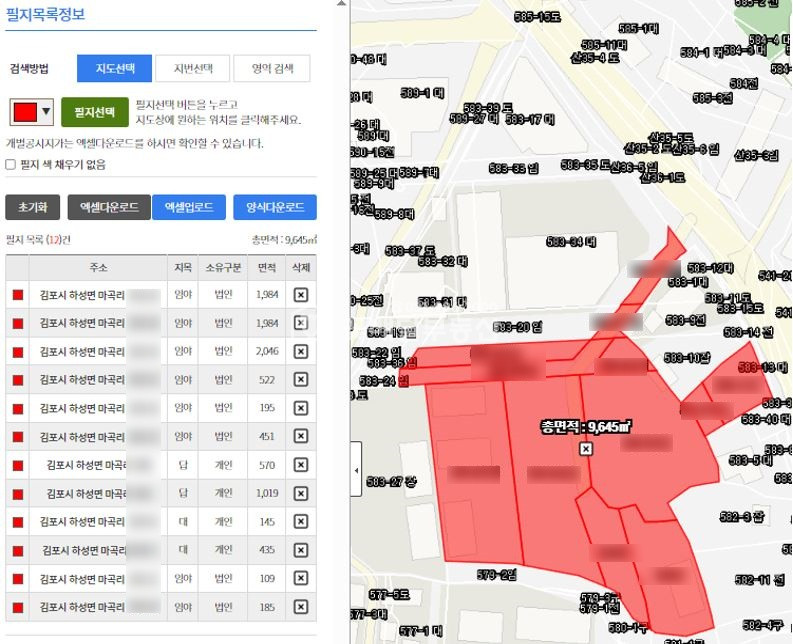Click the 583-27 장 map label
The width and height of the screenshot is (793, 644).
tap(391, 482)
